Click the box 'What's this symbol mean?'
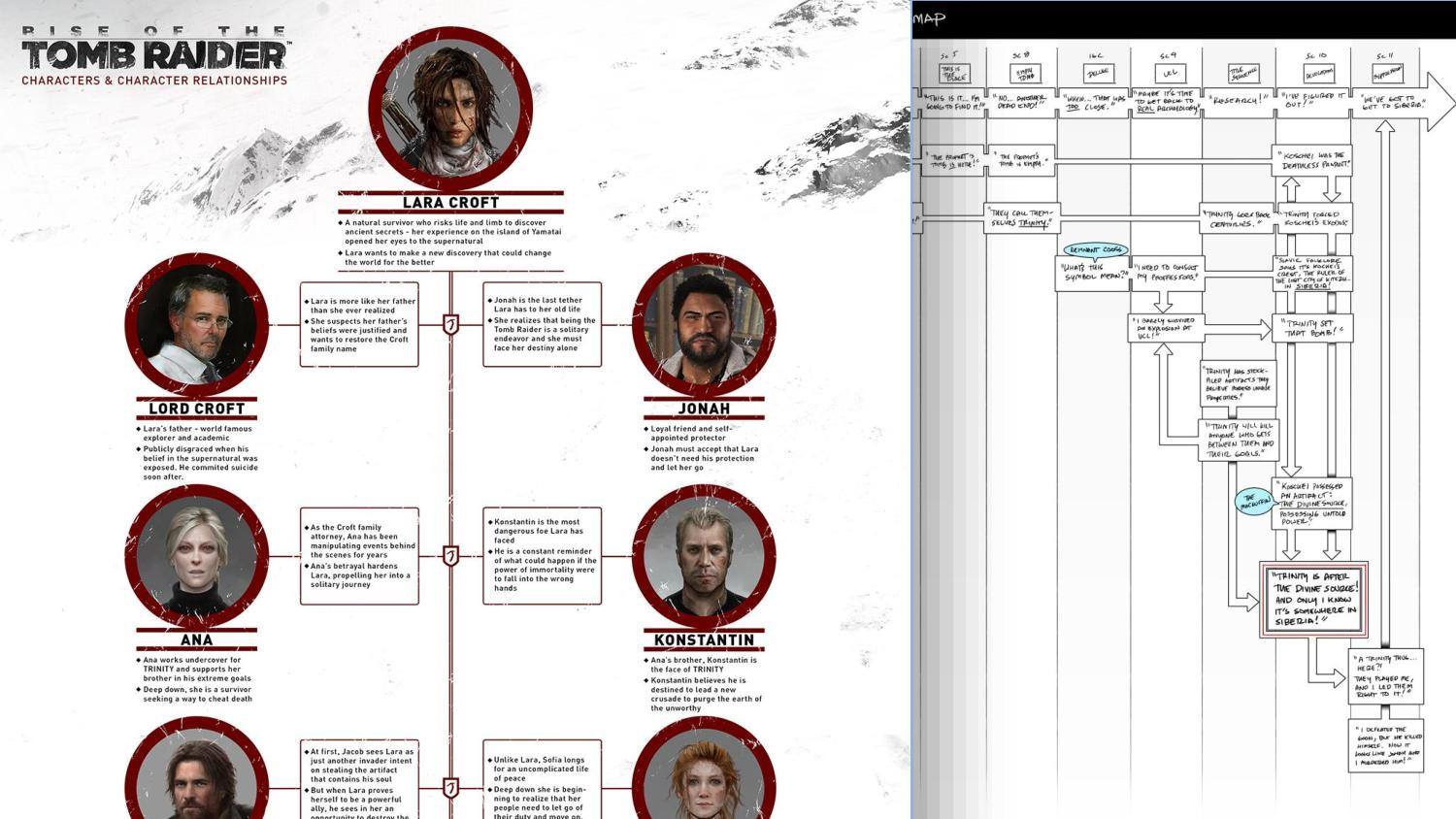 coord(1094,273)
